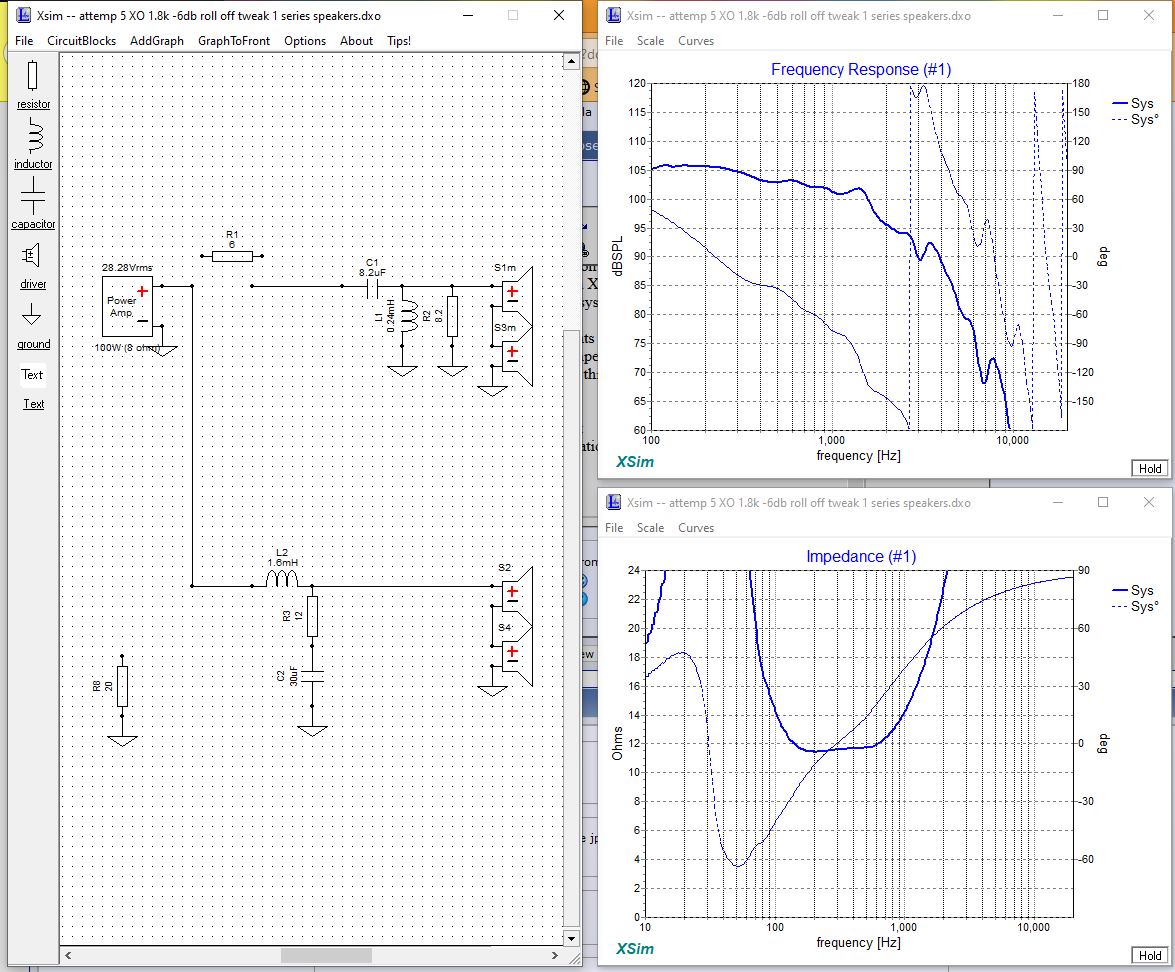Open the Options menu
Image resolution: width=1175 pixels, height=972 pixels.
pyautogui.click(x=305, y=40)
